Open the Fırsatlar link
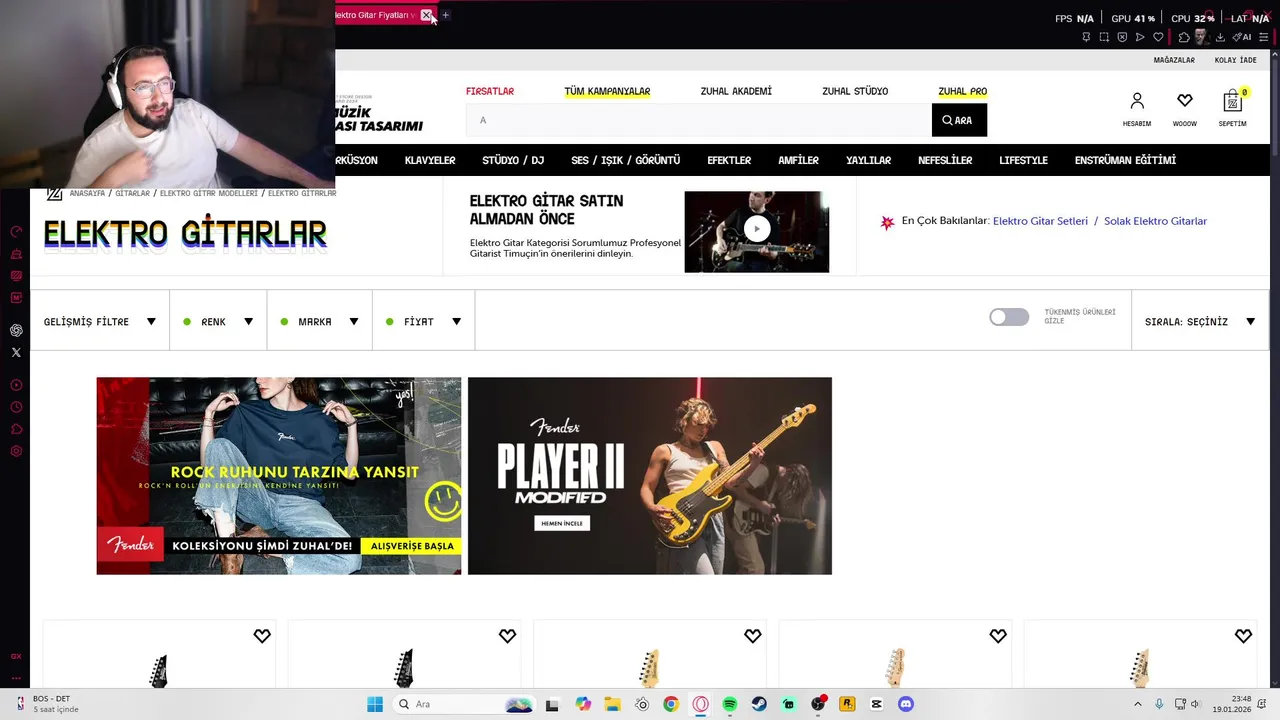 point(490,91)
